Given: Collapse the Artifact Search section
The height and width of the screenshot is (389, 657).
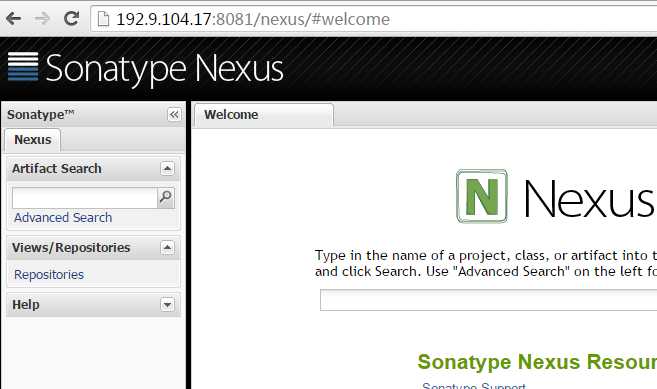Looking at the screenshot, I should 167,169.
